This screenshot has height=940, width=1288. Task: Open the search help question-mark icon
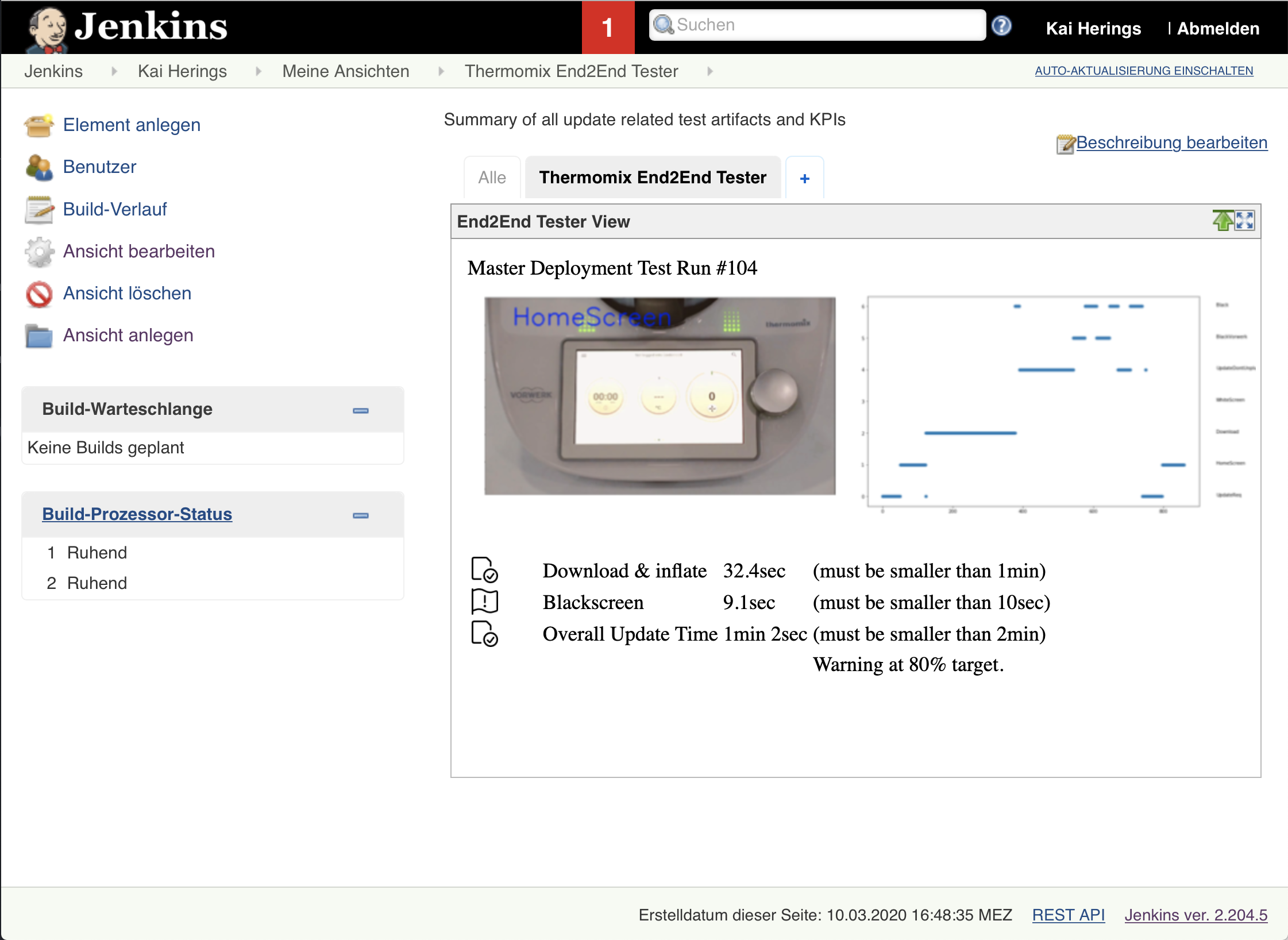point(1001,26)
